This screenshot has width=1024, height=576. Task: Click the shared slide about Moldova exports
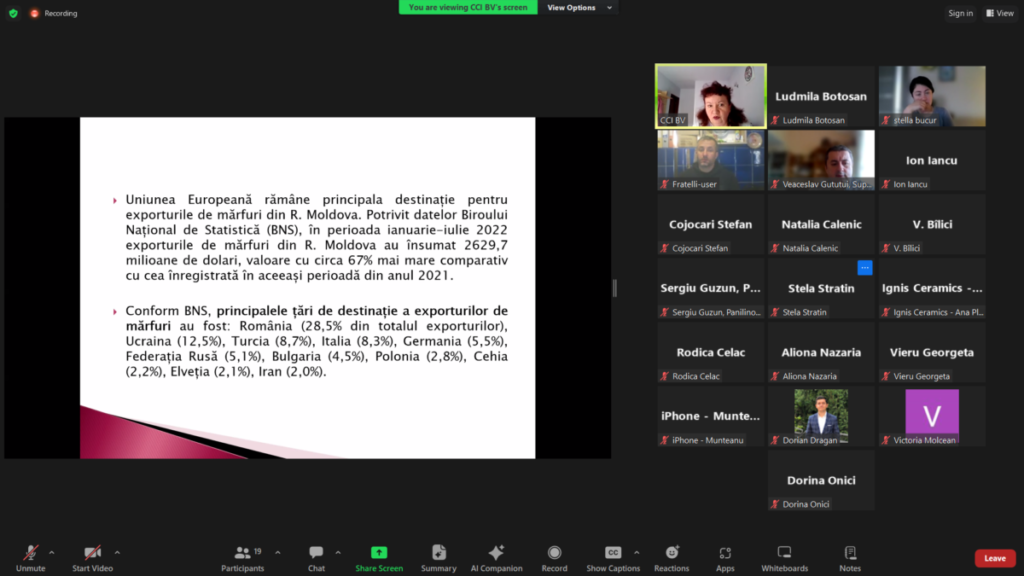pyautogui.click(x=308, y=288)
